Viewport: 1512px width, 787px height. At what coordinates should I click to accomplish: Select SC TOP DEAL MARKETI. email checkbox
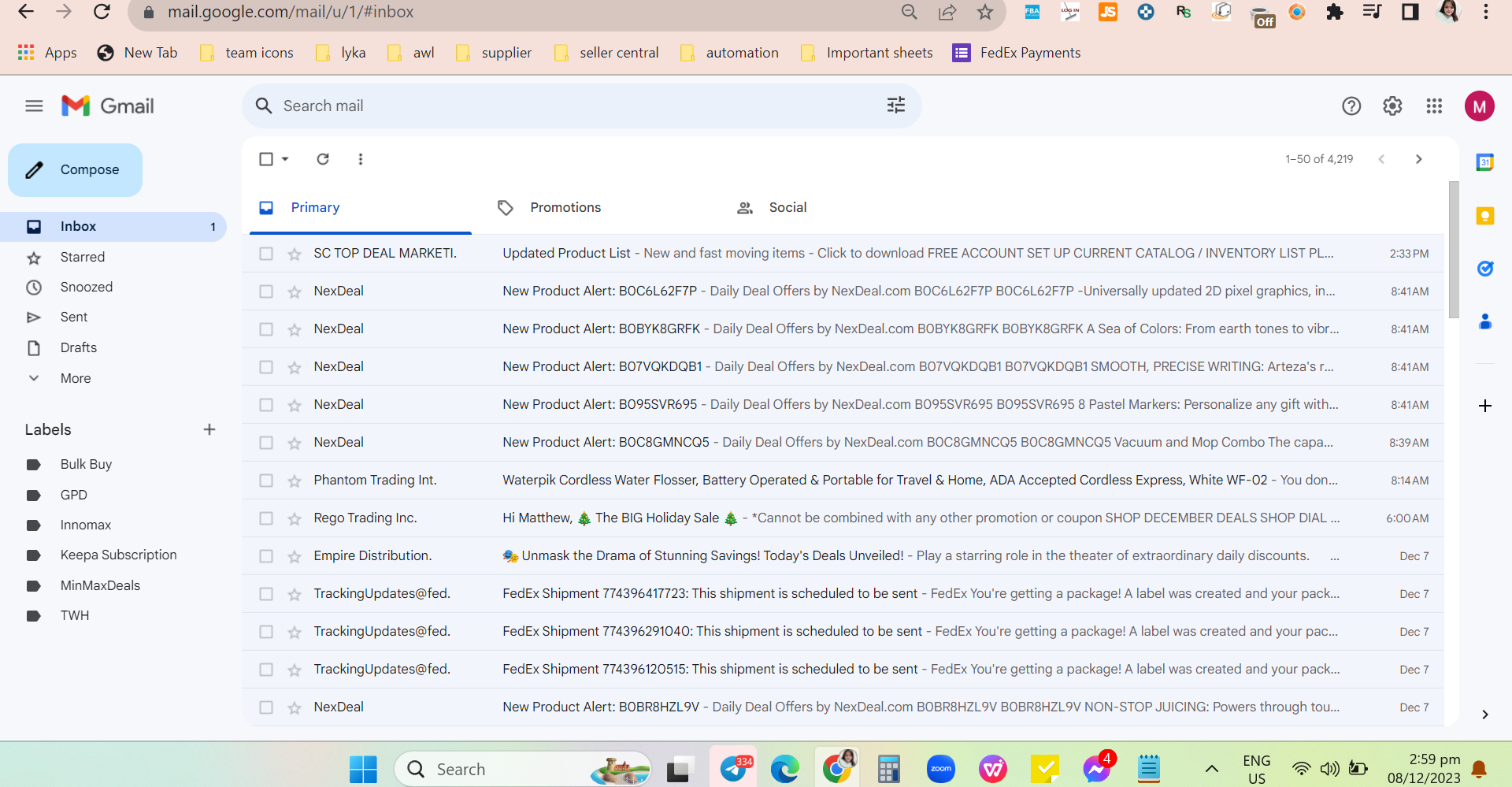pos(266,254)
